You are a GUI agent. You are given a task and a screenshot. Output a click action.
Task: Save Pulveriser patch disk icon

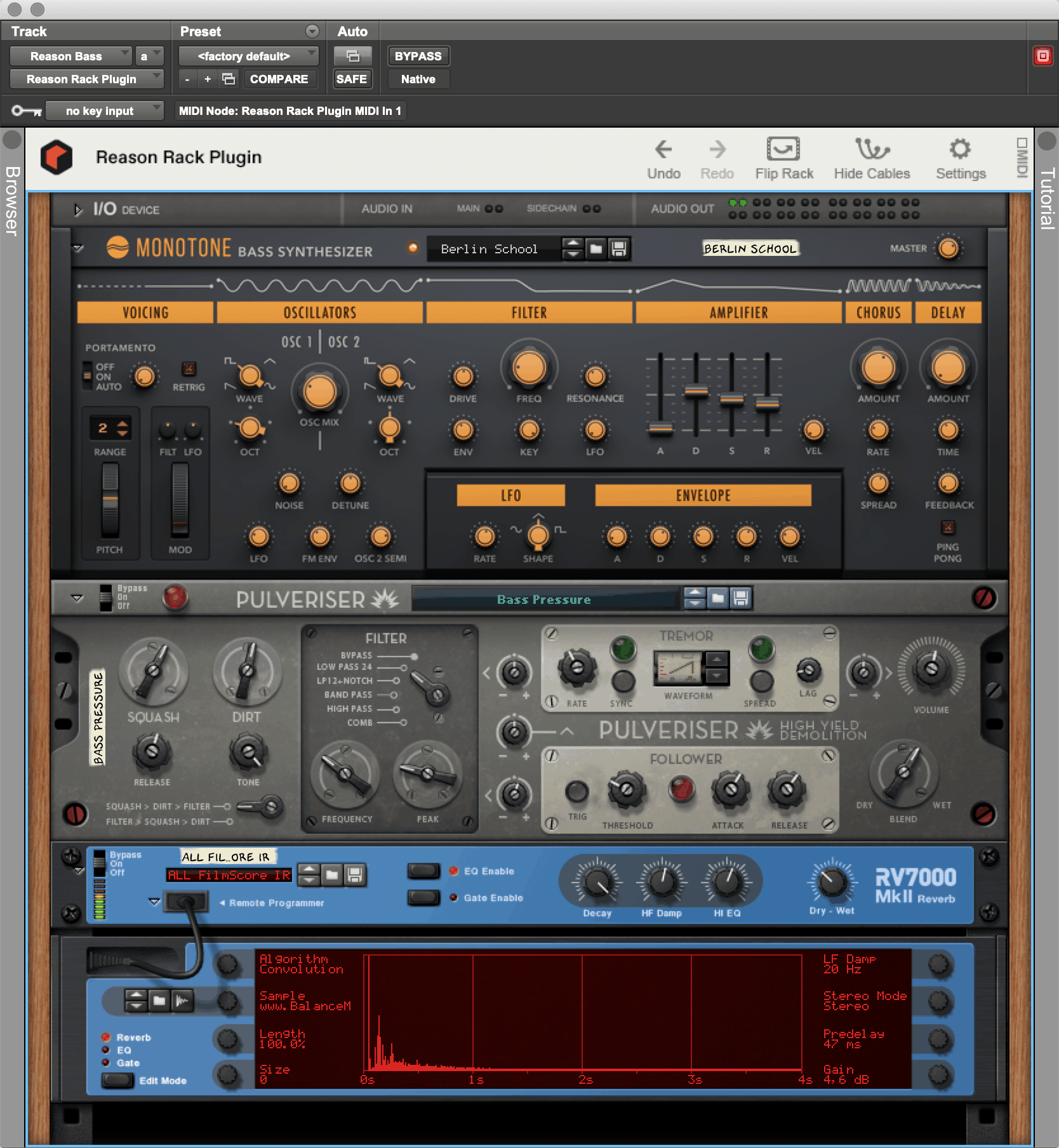pyautogui.click(x=741, y=598)
